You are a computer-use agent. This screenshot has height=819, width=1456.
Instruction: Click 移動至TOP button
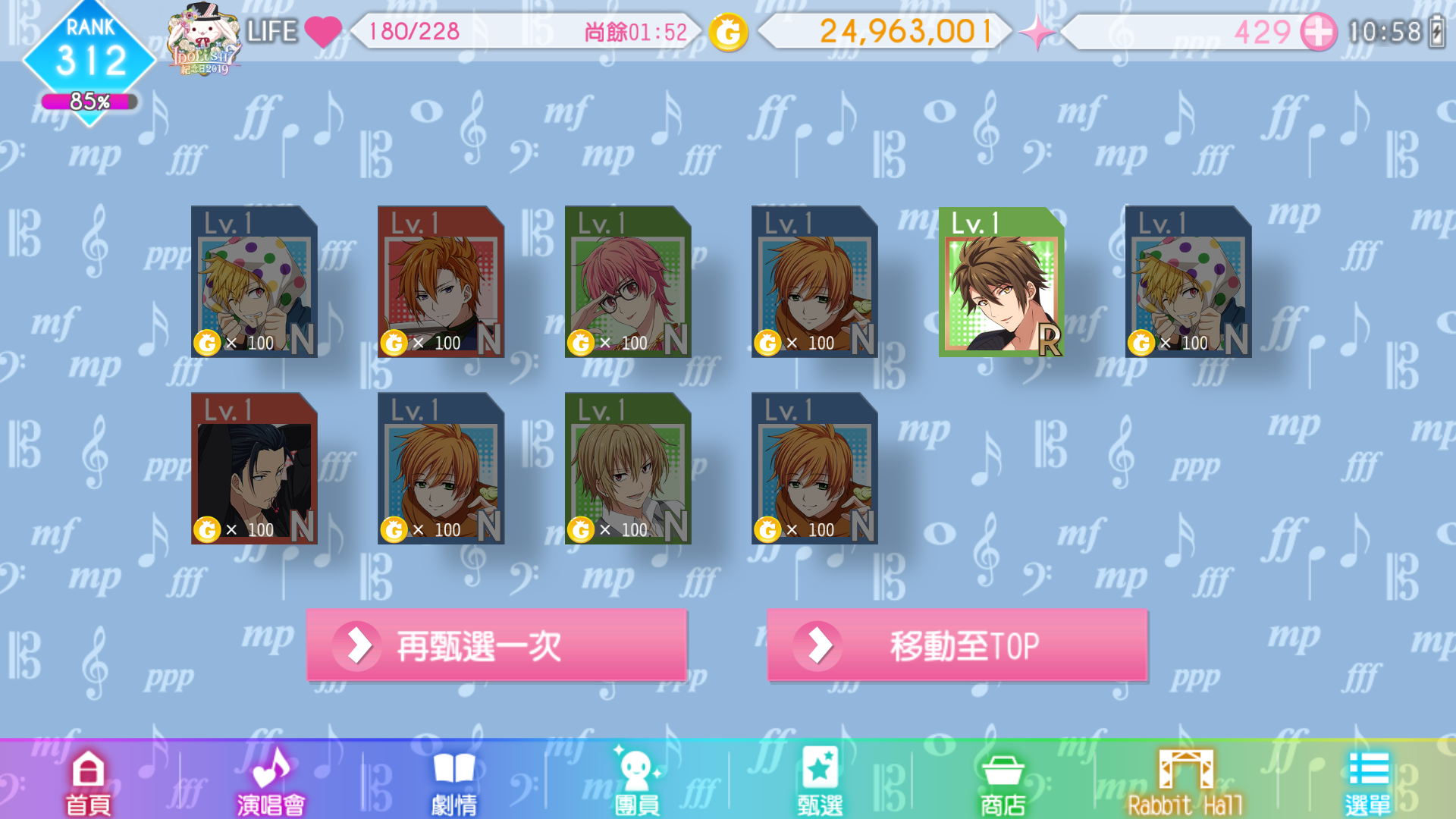pyautogui.click(x=957, y=645)
